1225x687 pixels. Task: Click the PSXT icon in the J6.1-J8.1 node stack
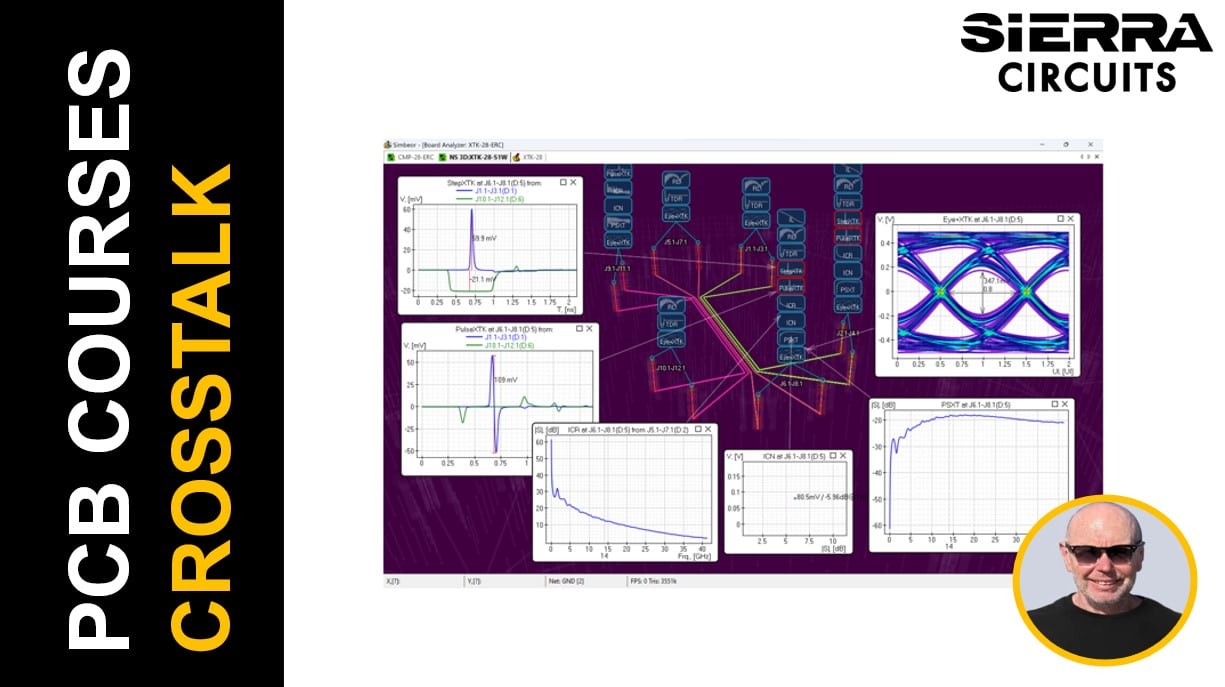[790, 340]
